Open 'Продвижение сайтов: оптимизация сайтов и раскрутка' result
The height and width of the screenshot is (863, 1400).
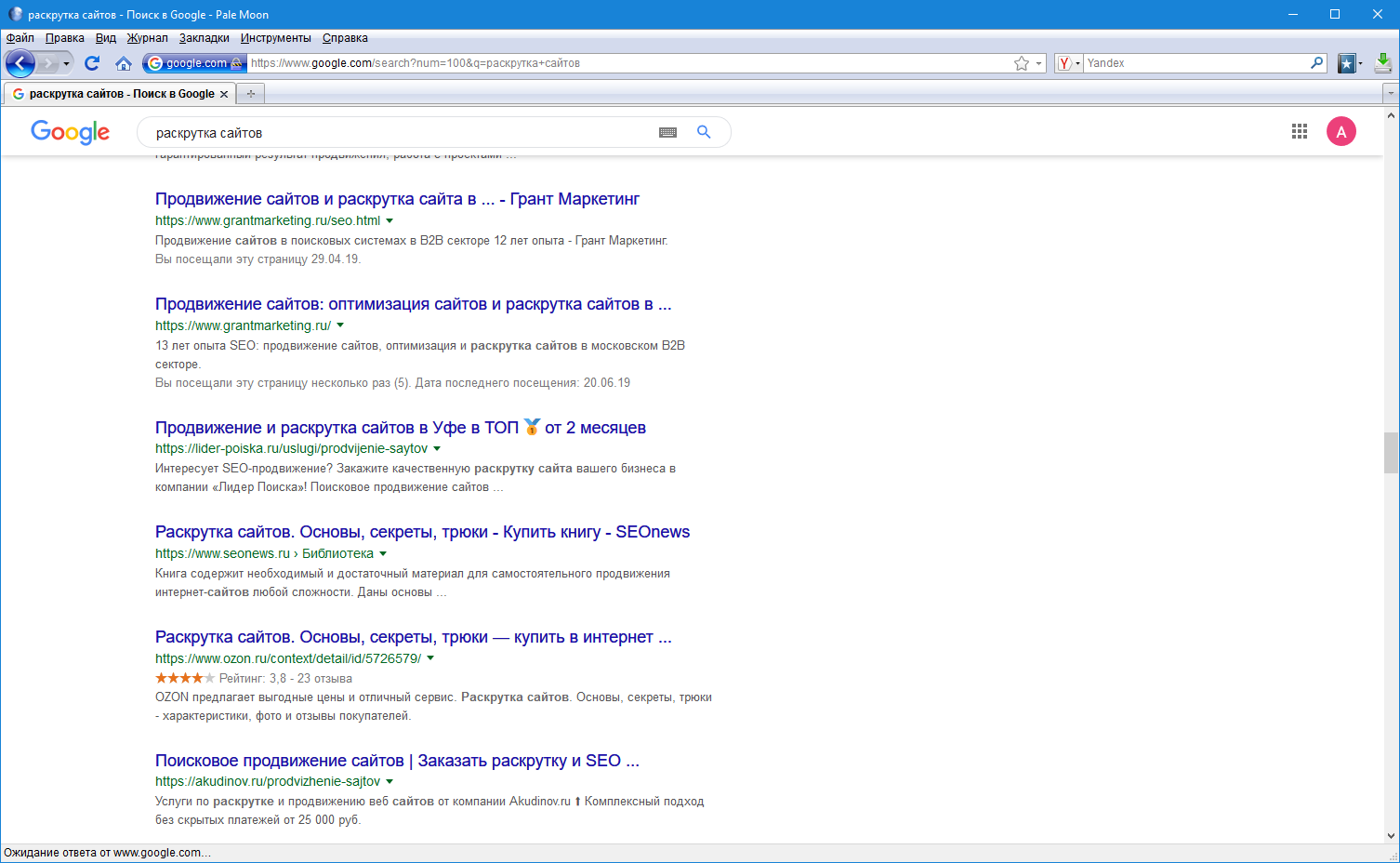point(413,304)
